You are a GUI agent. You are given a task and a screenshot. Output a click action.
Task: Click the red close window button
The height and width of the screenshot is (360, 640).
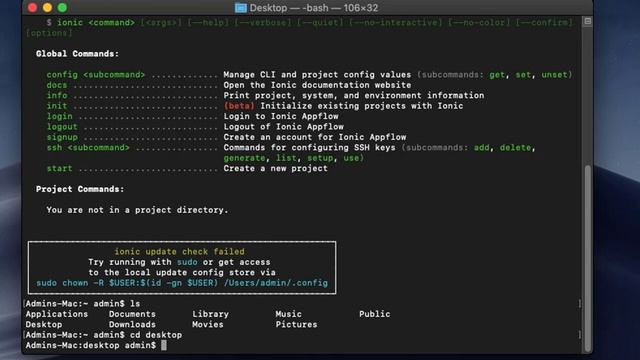(32, 8)
